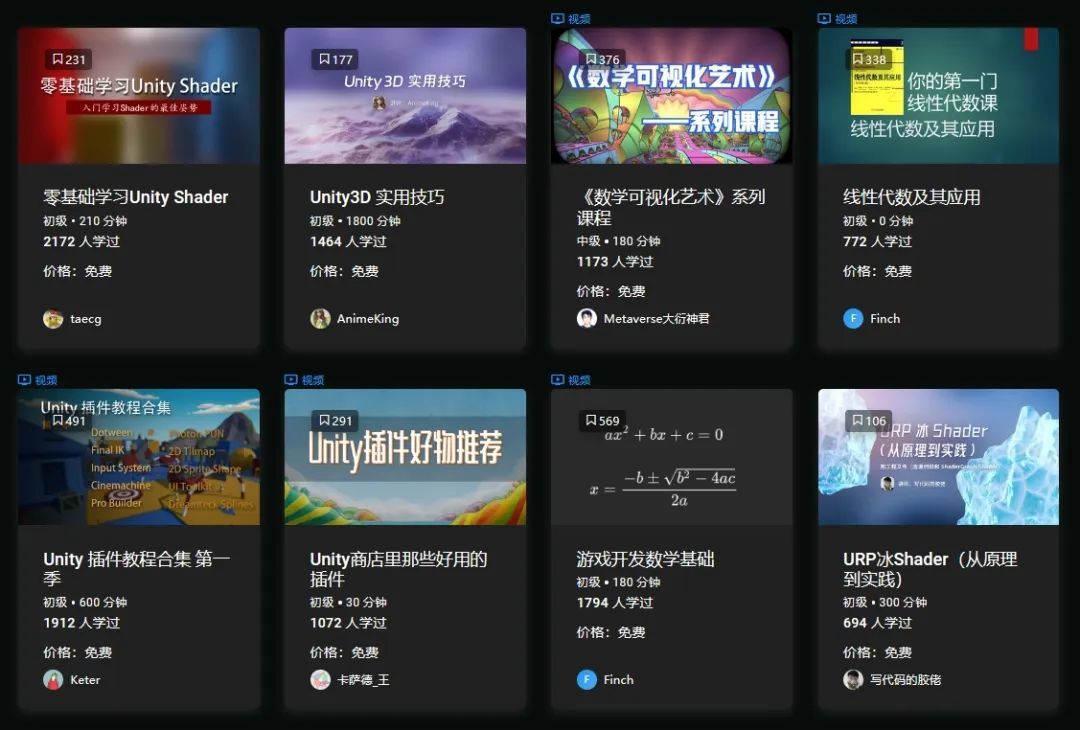This screenshot has width=1080, height=730.
Task: Click the 你的第一门线性代数课 thumbnail
Action: click(938, 96)
